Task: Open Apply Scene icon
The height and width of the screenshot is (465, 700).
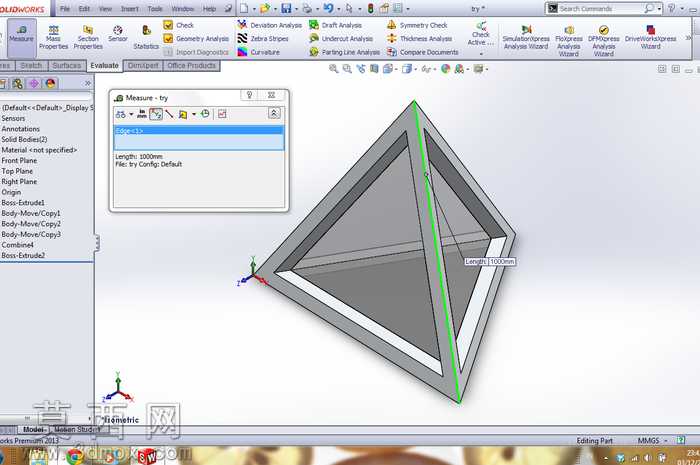Action: click(x=459, y=69)
